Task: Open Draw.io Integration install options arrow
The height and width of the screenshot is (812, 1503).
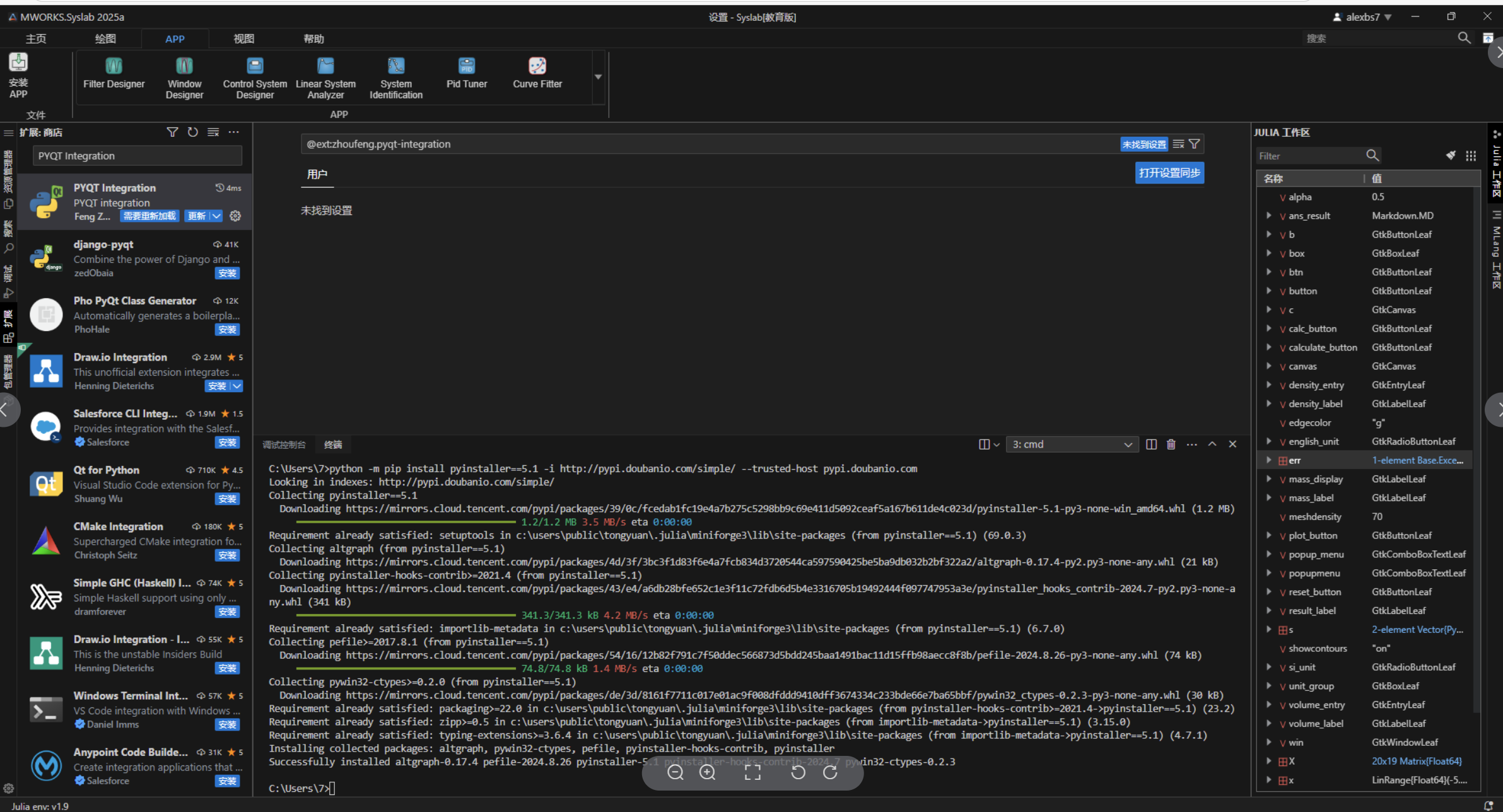Action: click(237, 386)
